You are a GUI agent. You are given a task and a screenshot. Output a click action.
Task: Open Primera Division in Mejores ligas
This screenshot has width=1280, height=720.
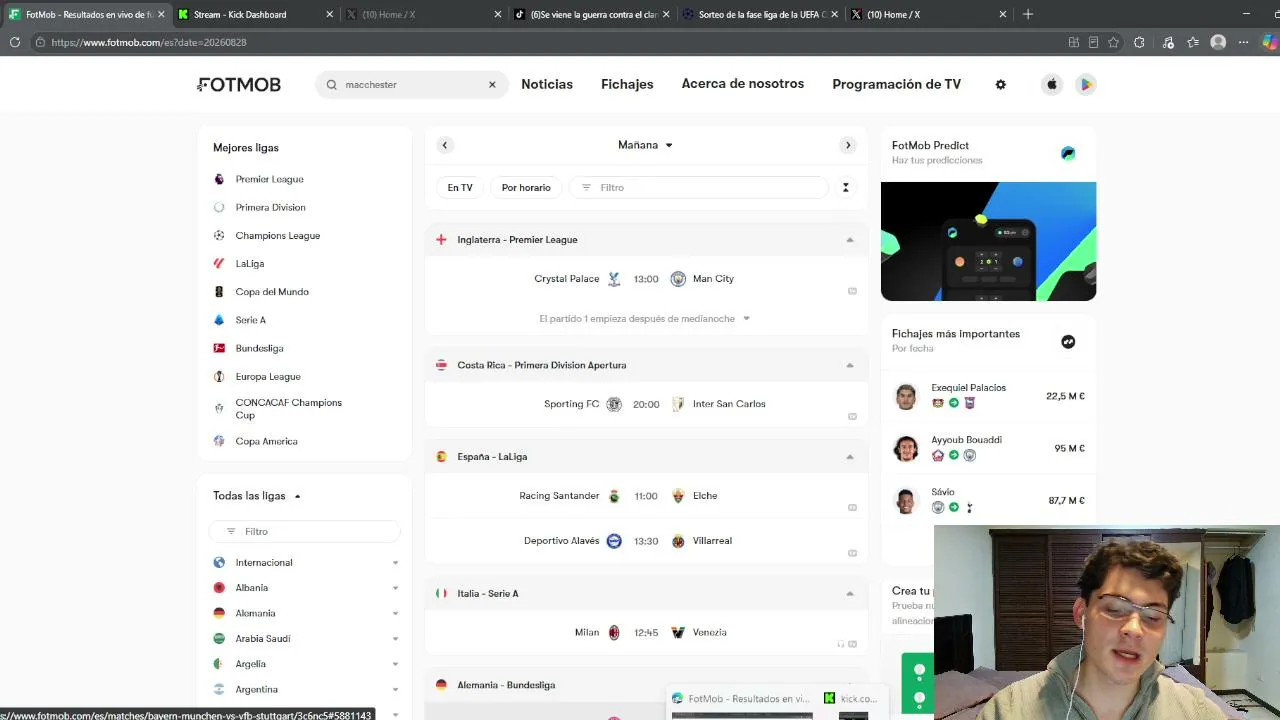click(x=270, y=207)
